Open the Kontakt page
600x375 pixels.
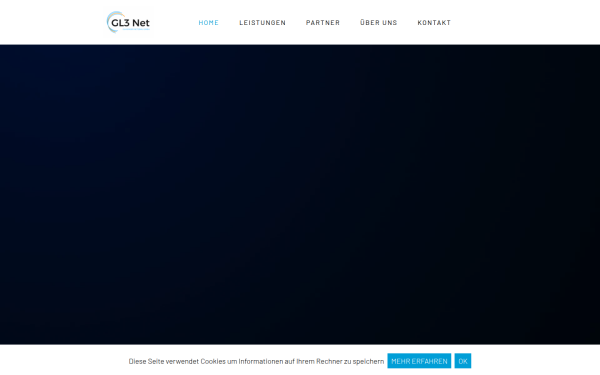434,23
